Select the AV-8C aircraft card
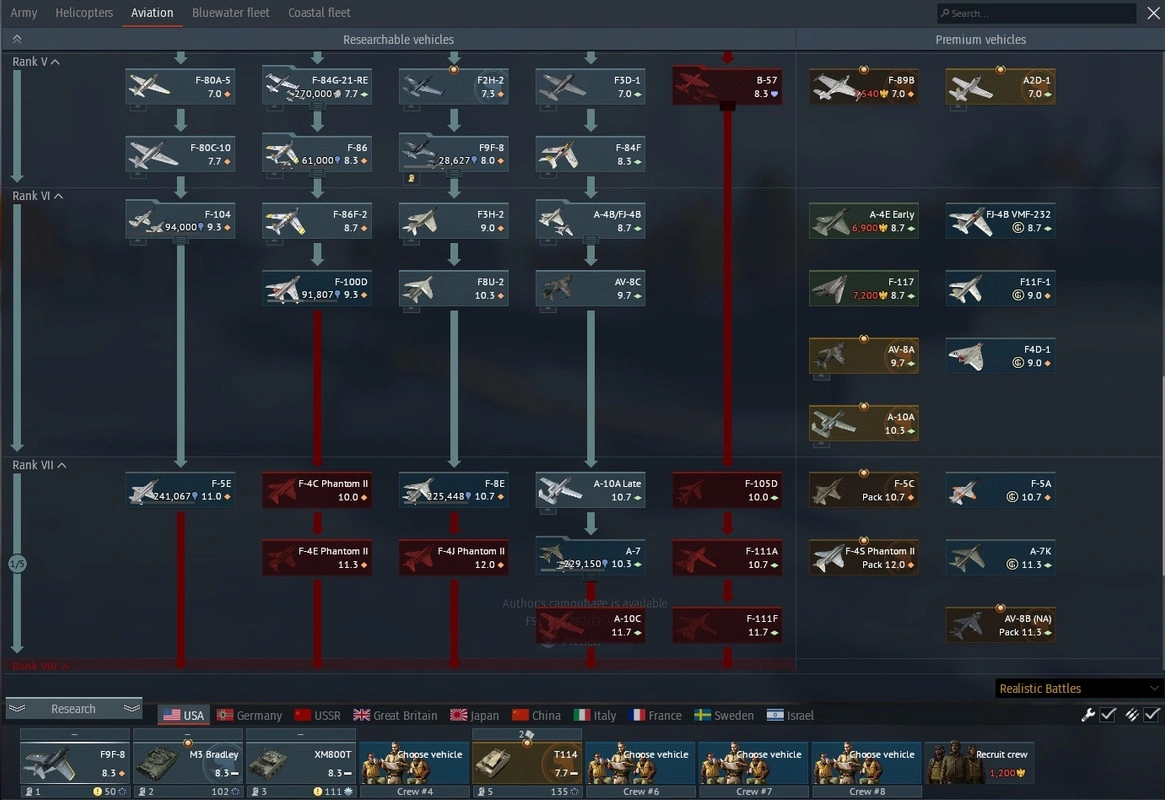 [590, 288]
